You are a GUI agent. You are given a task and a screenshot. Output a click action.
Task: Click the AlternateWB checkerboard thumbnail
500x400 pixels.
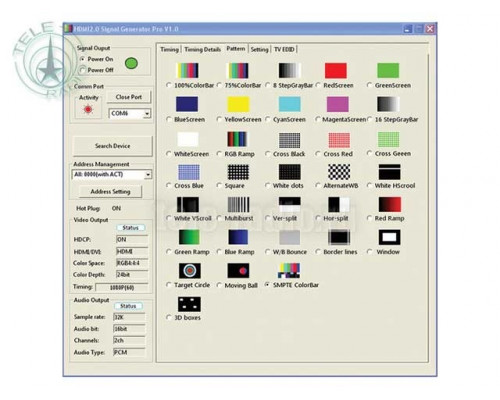point(339,172)
